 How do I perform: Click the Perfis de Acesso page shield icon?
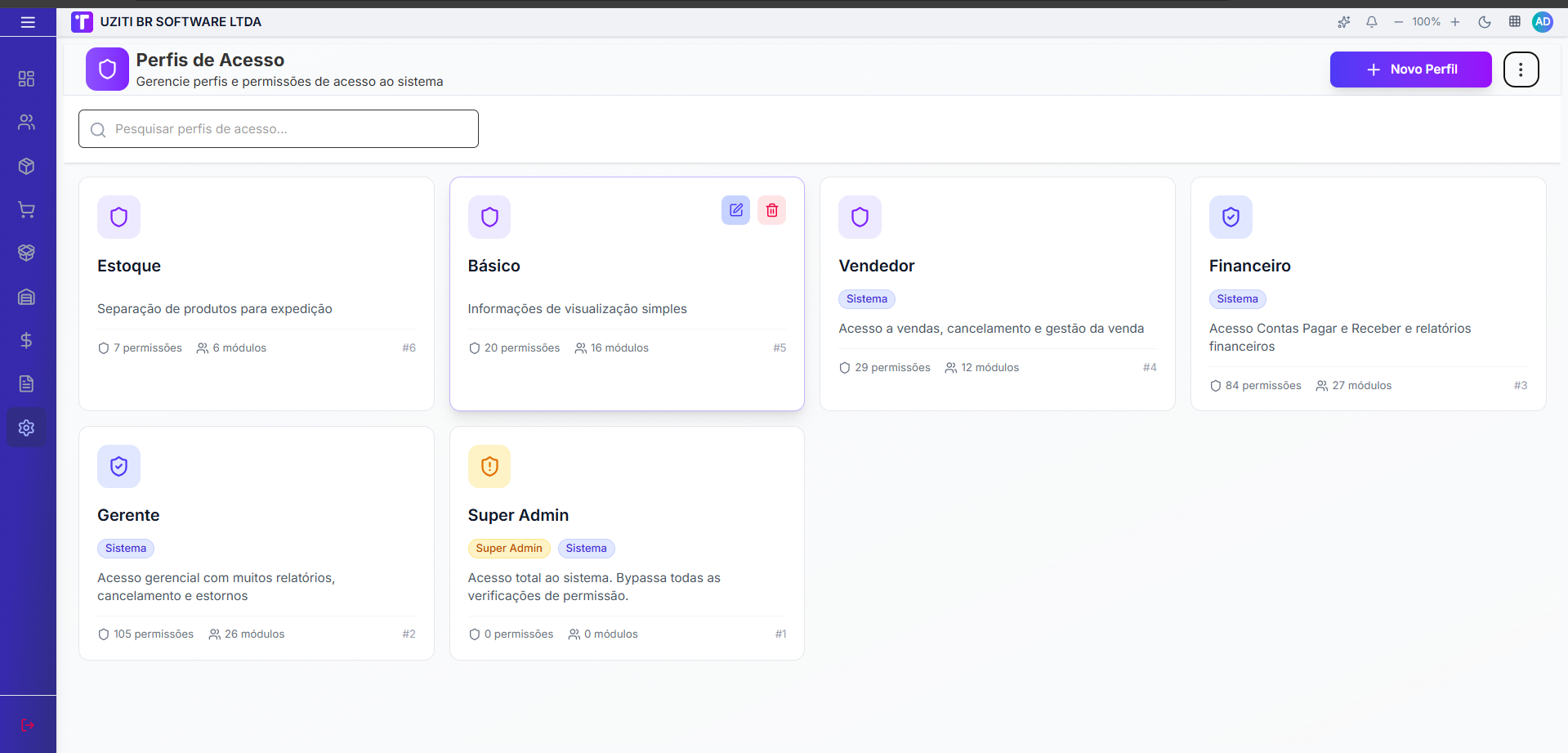tap(107, 69)
